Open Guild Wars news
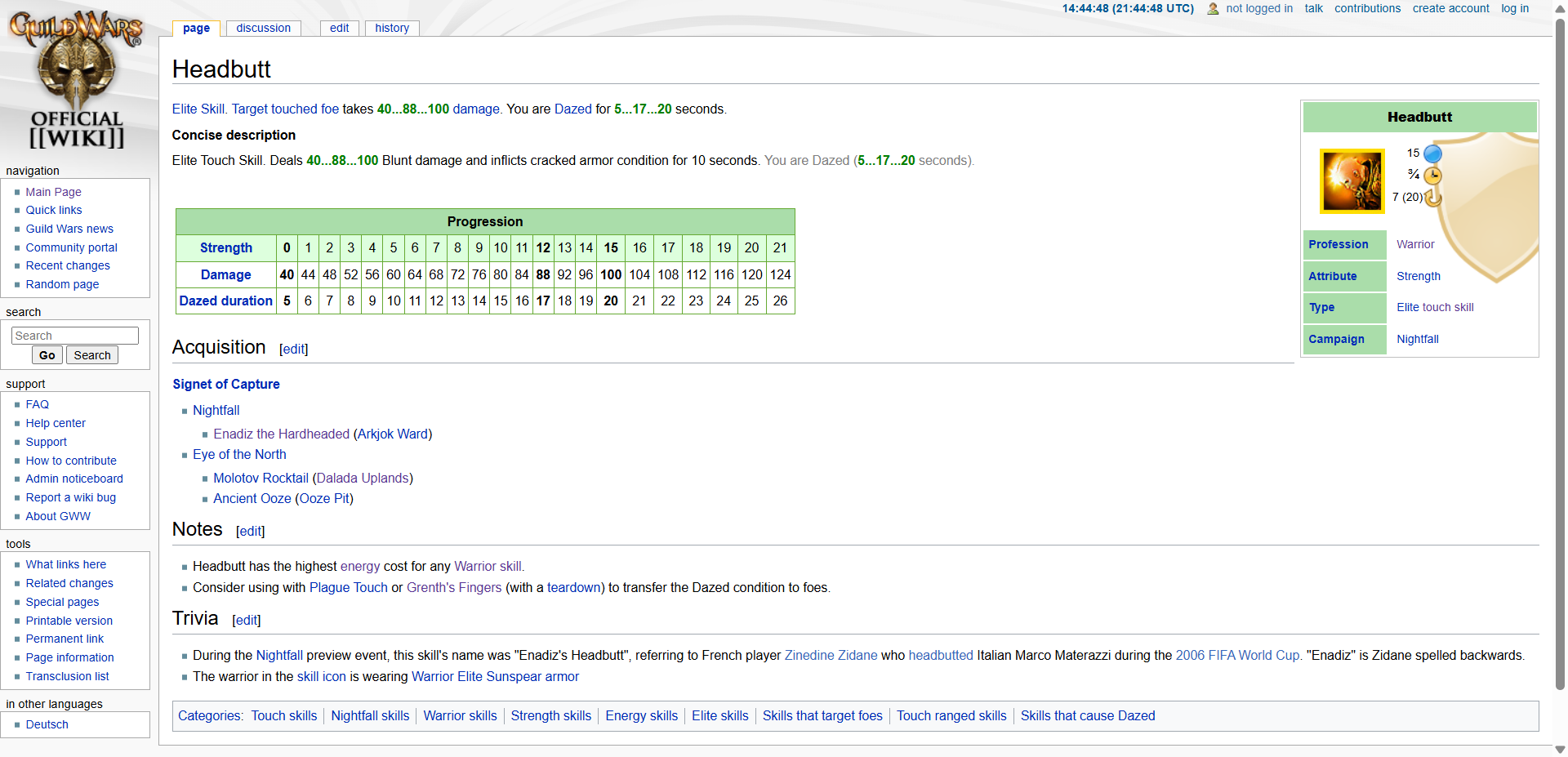Screen dimensions: 1568x757 [x=69, y=229]
